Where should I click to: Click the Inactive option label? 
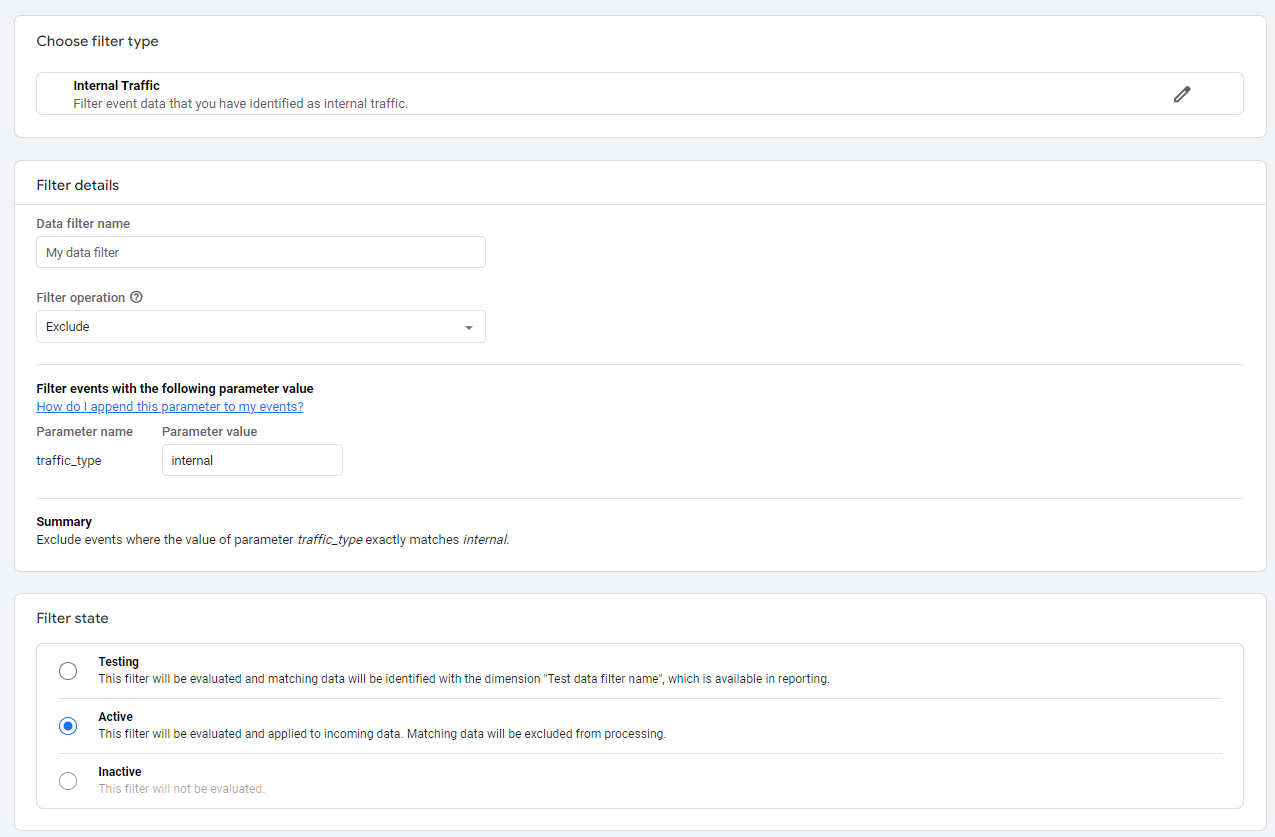[119, 772]
